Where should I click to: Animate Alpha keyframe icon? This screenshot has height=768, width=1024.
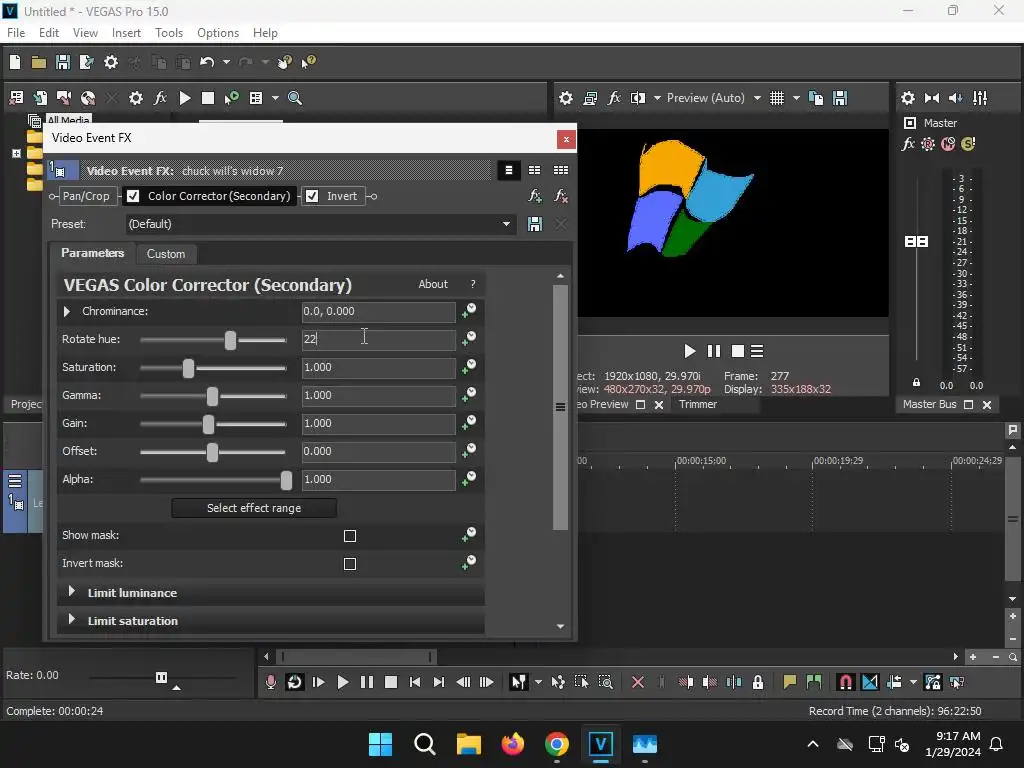469,479
